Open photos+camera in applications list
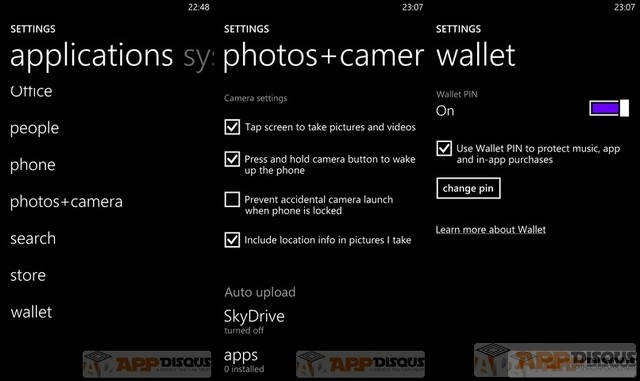The image size is (640, 381). 67,202
